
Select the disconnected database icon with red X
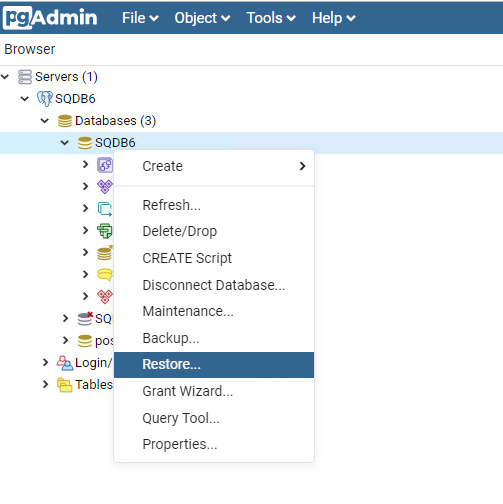coord(85,318)
